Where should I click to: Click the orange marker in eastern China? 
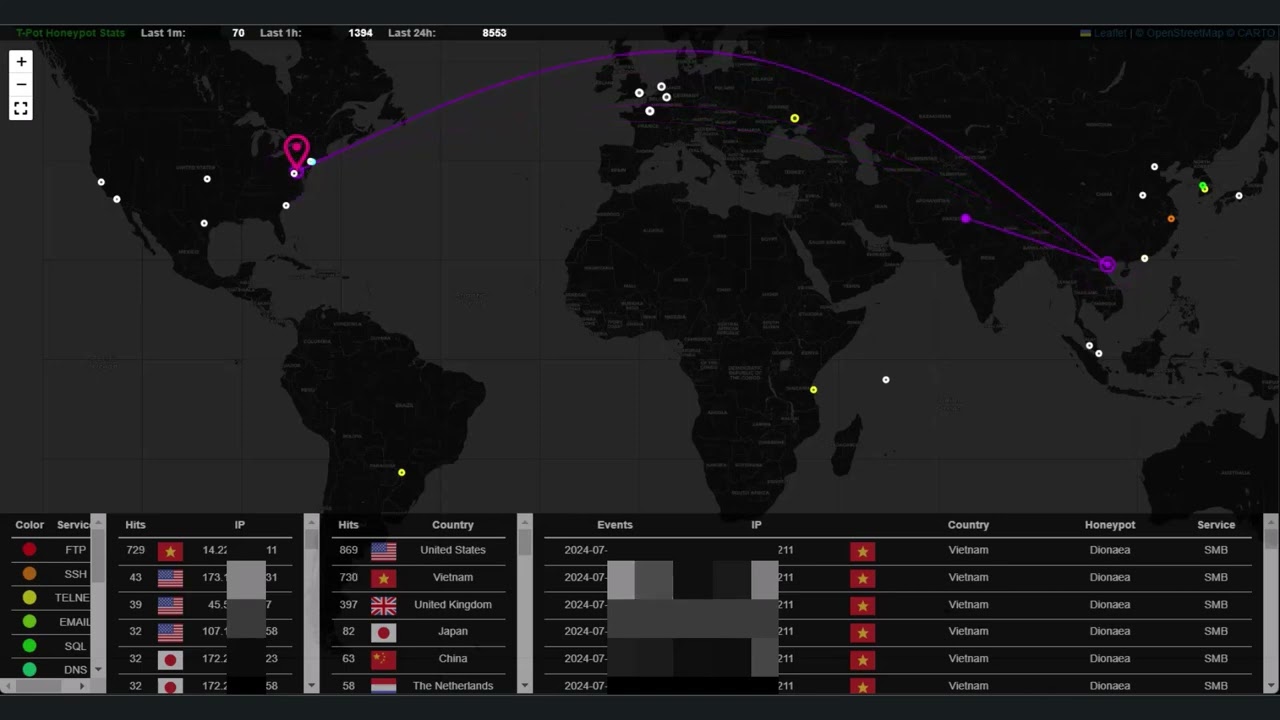click(x=1171, y=218)
